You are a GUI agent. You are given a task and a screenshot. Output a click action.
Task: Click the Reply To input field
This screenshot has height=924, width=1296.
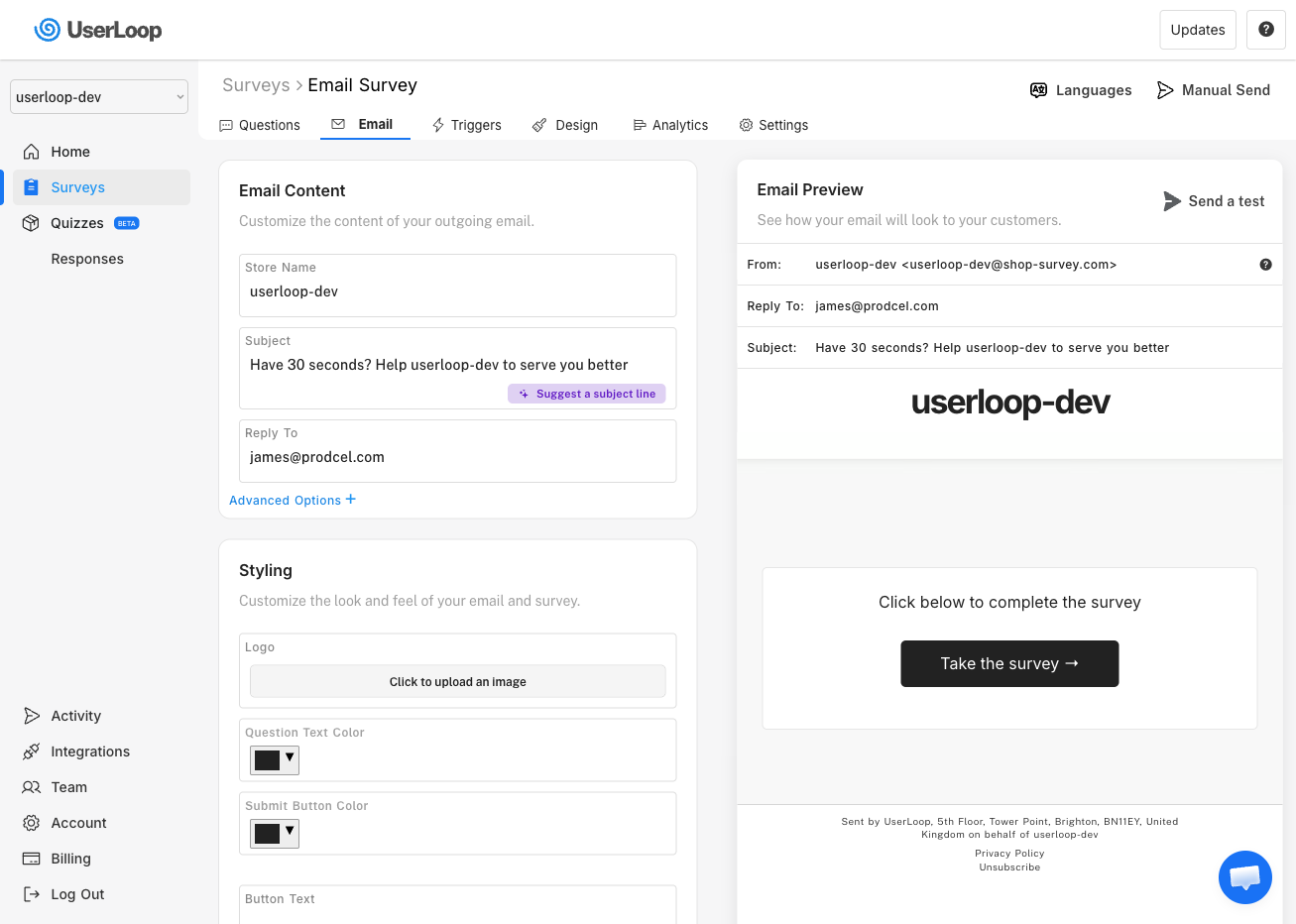point(457,457)
